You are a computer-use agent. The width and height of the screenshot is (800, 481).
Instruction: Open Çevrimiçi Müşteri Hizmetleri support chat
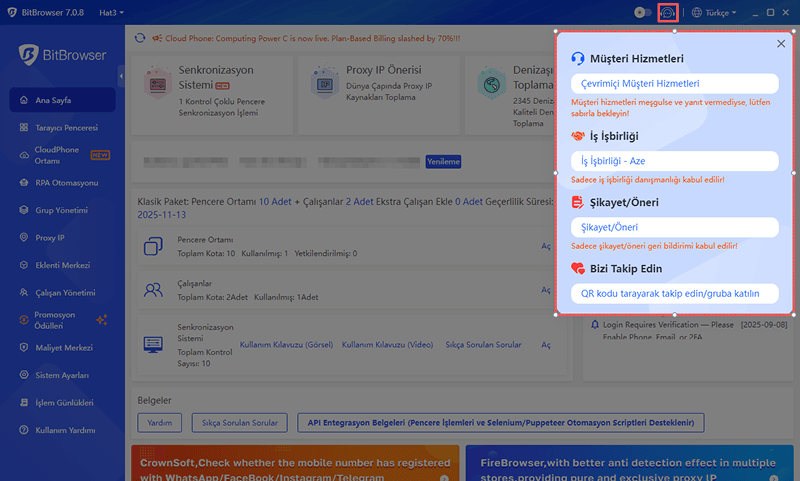673,84
